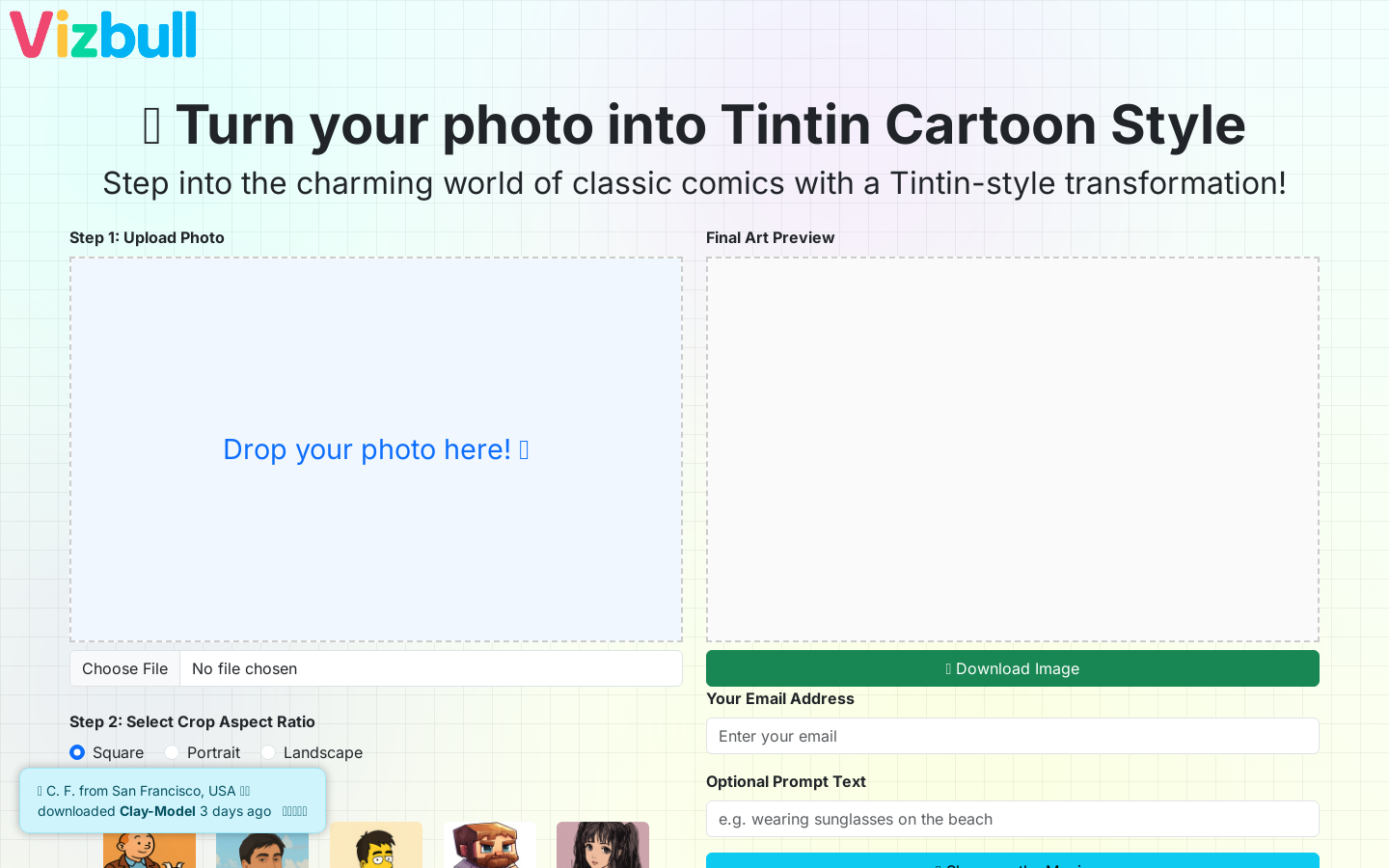This screenshot has width=1389, height=868.
Task: Choose the Tintin cartoon style thumbnail
Action: 150,849
